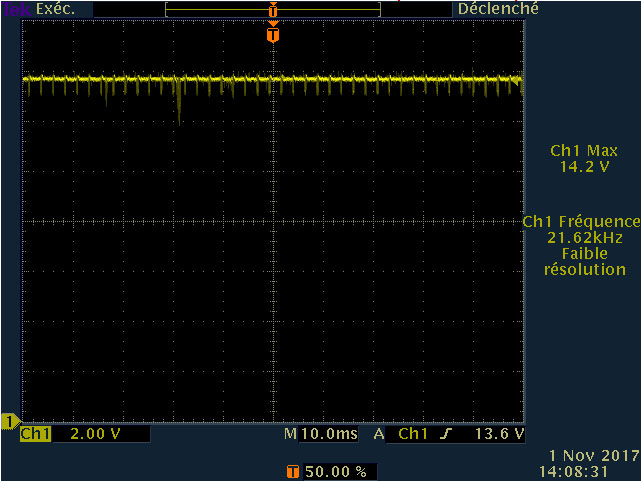642x483 pixels.
Task: Click the rising edge trigger slope icon
Action: pyautogui.click(x=447, y=434)
